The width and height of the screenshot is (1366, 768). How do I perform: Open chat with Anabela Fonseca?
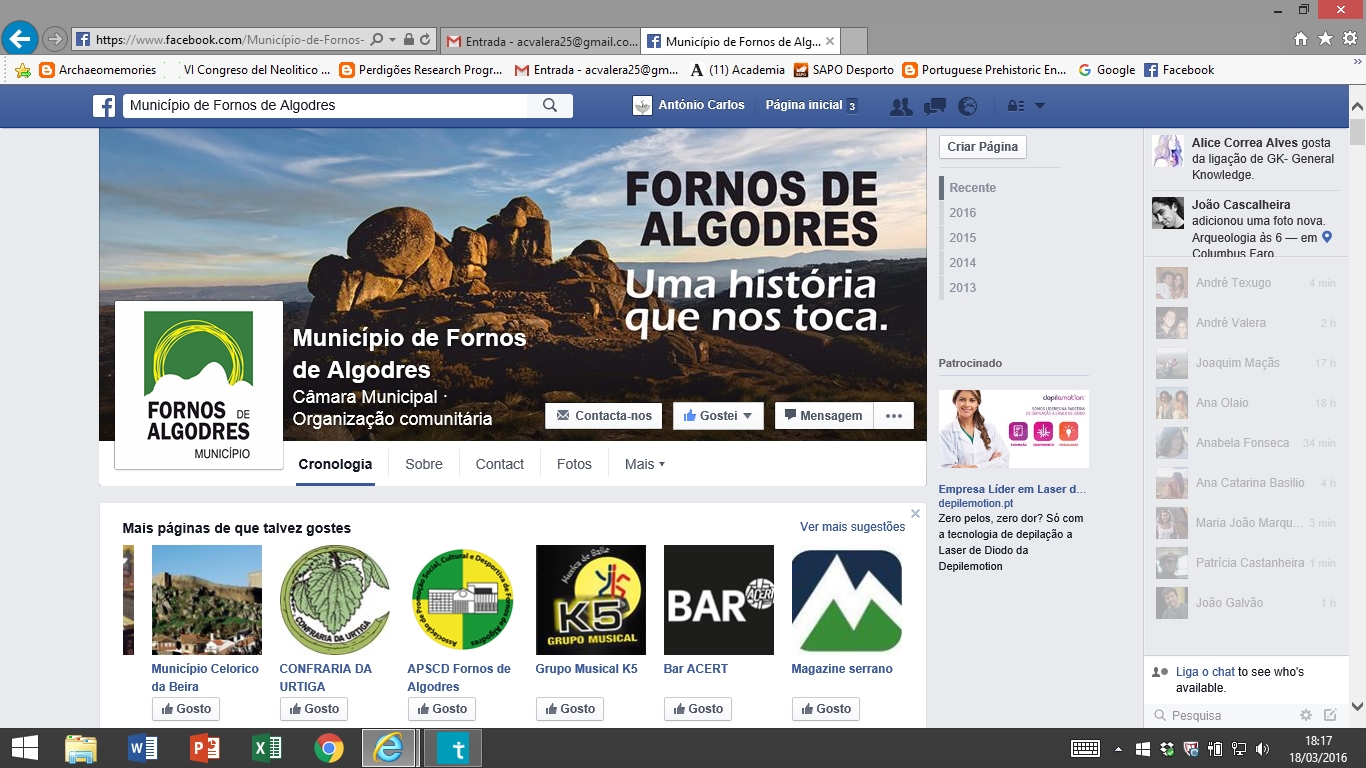pos(1246,443)
